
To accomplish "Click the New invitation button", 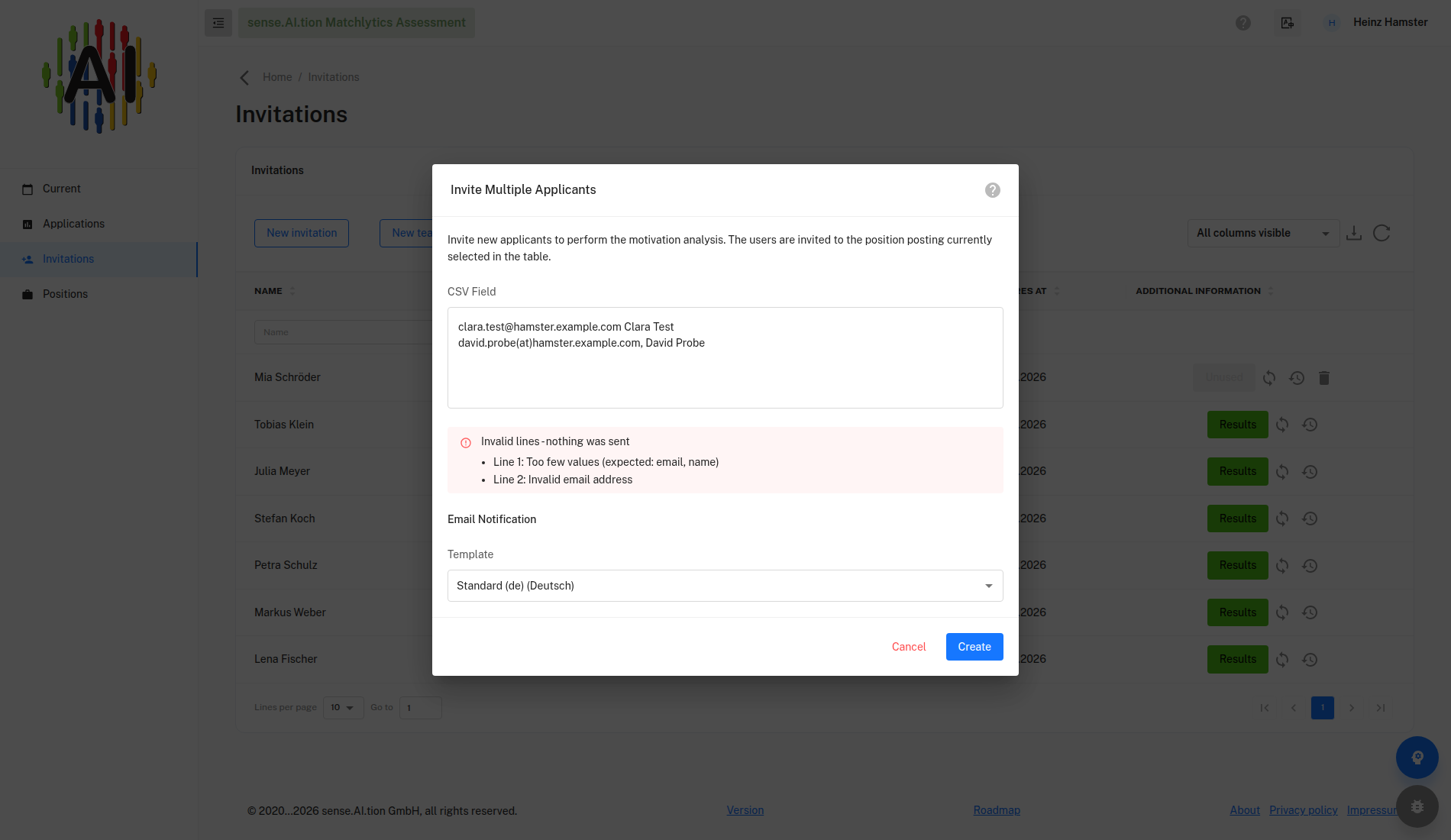I will pyautogui.click(x=302, y=233).
